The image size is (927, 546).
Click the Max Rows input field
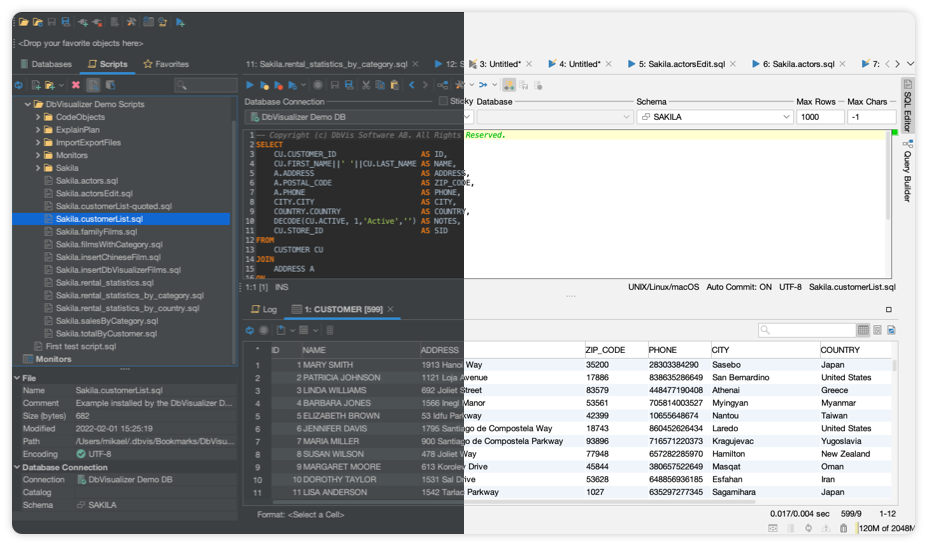pyautogui.click(x=820, y=117)
